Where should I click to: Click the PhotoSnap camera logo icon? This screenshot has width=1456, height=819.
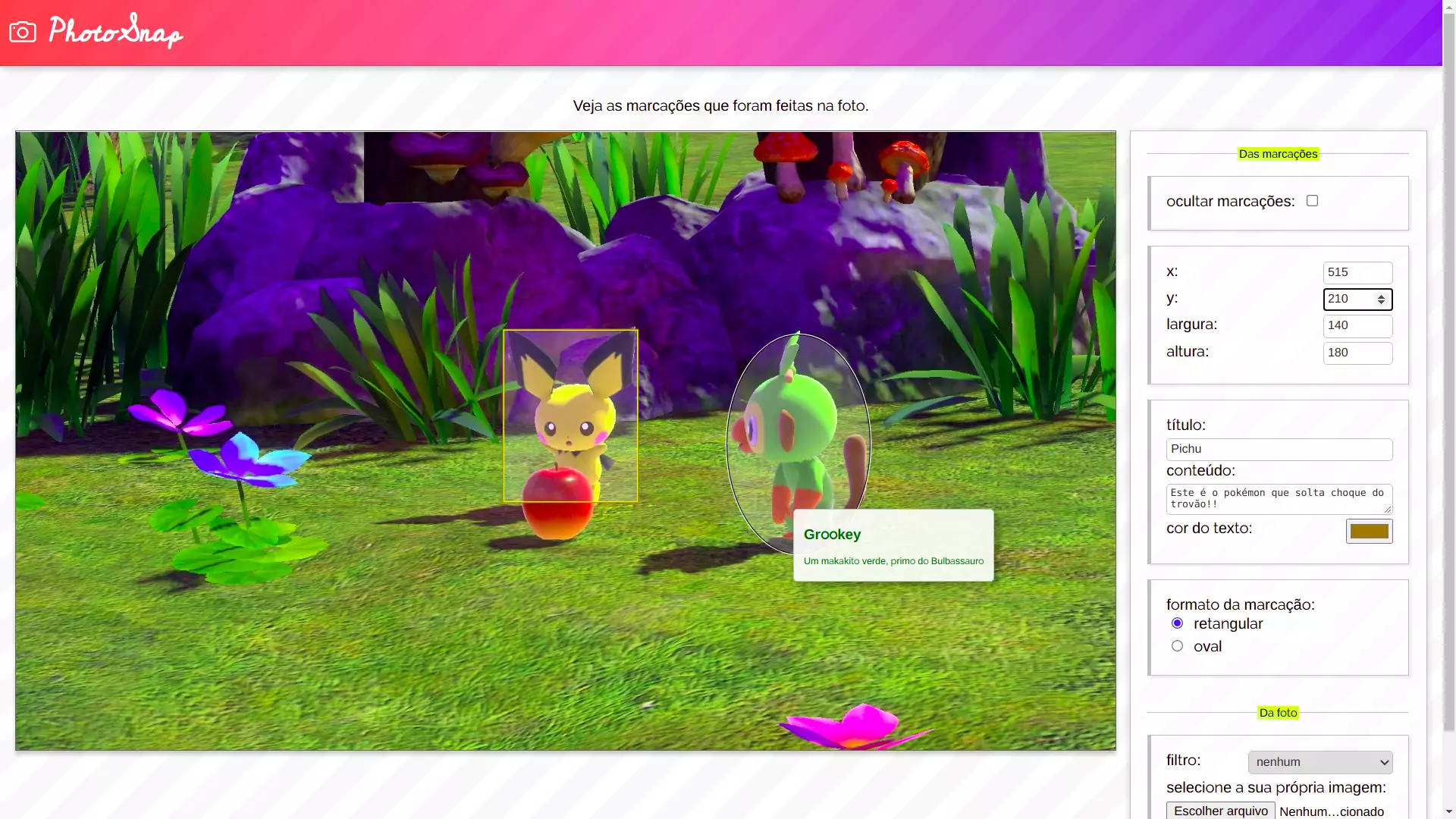[x=23, y=32]
